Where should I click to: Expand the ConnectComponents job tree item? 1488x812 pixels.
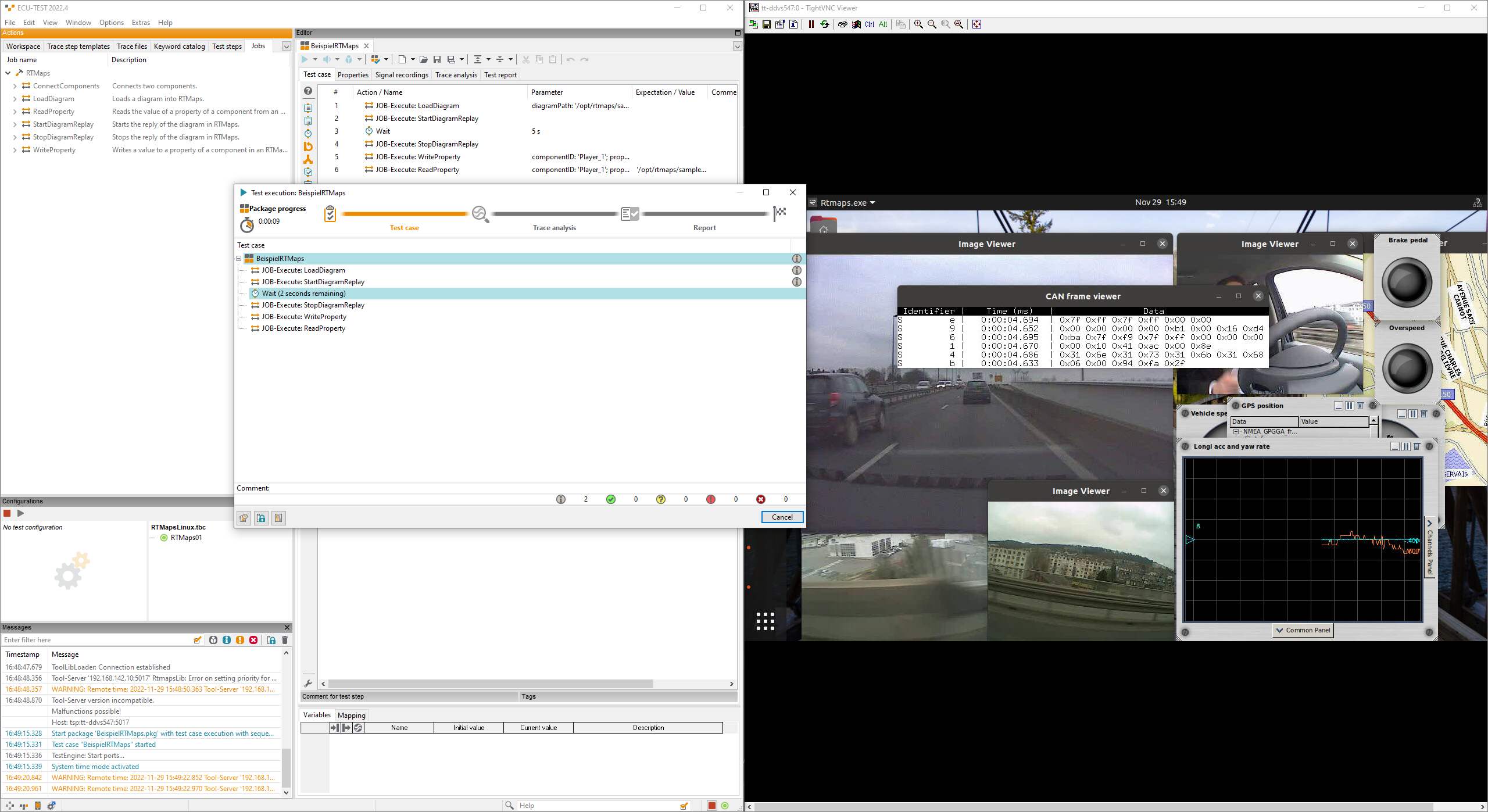pos(15,86)
